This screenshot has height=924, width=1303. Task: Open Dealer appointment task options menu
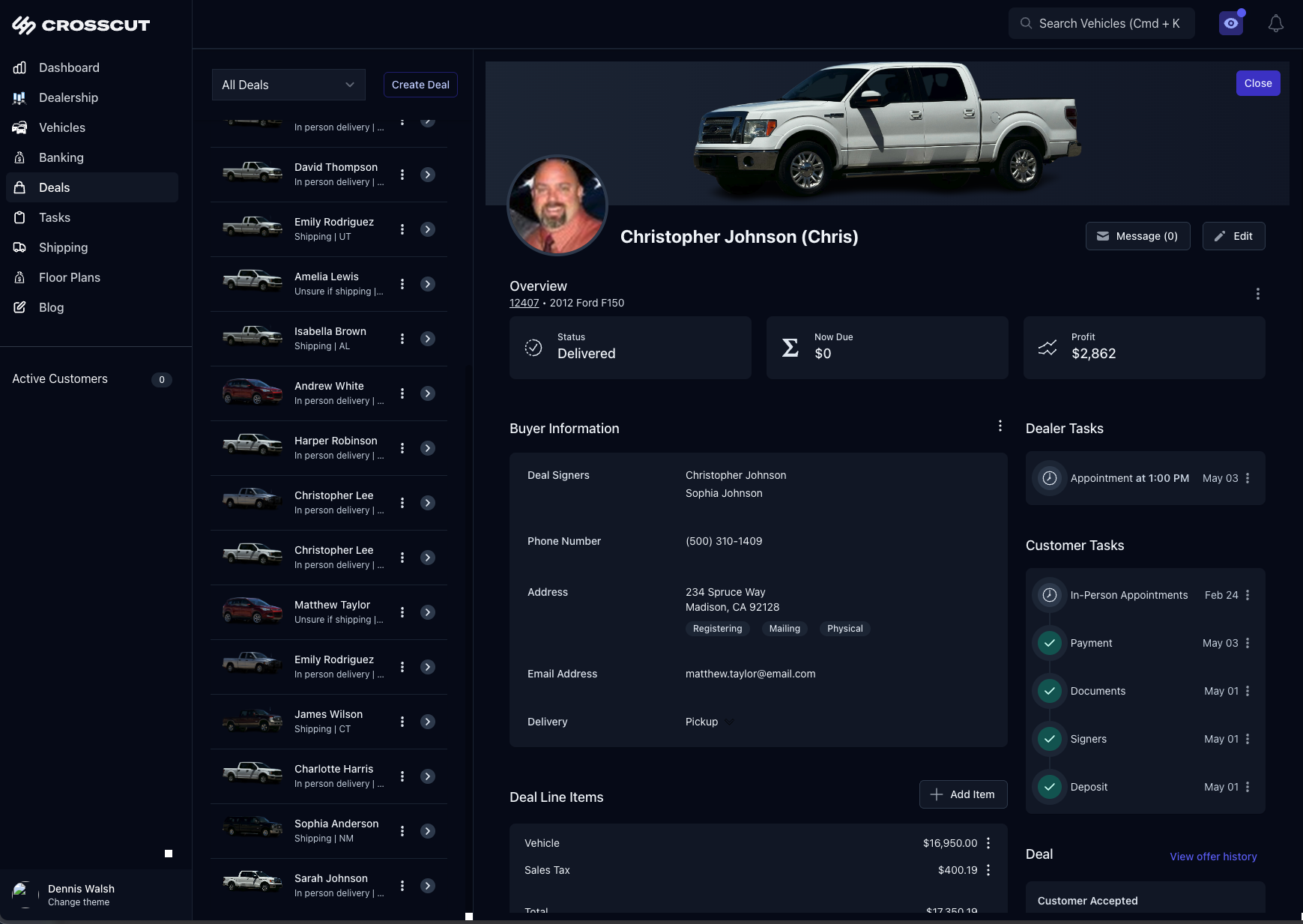tap(1248, 478)
